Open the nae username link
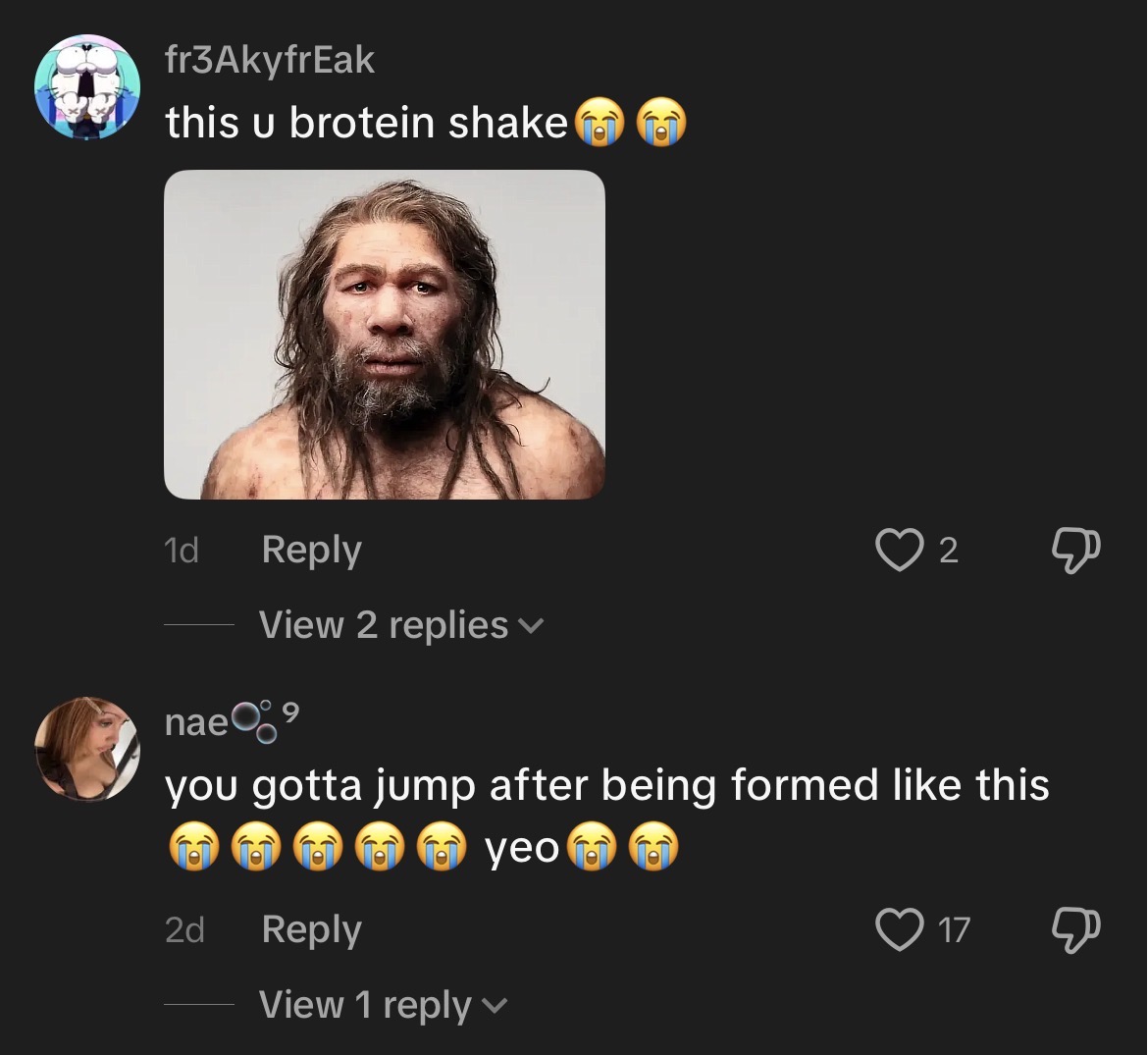This screenshot has height=1055, width=1148. [x=197, y=723]
